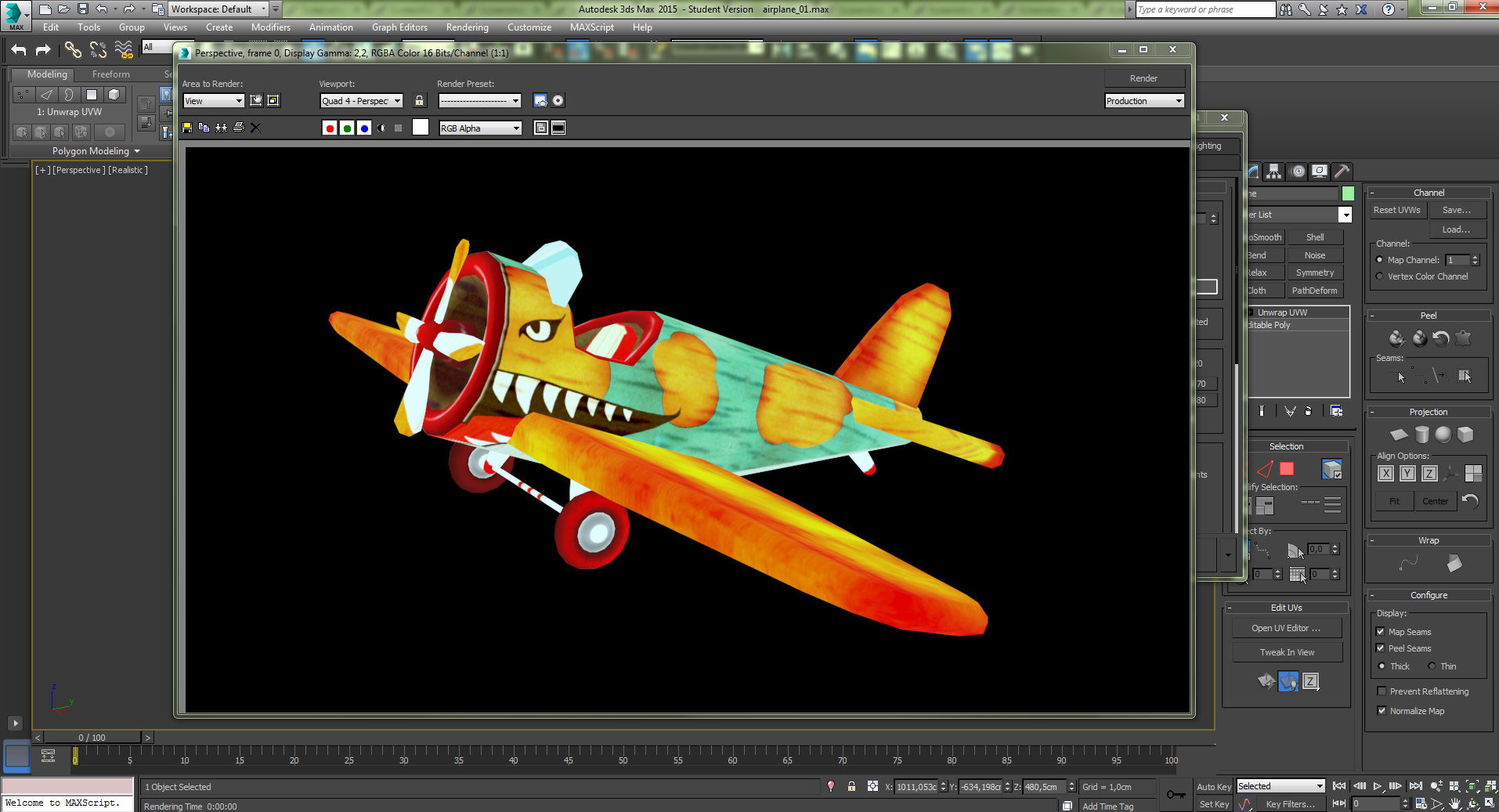
Task: Open the Hierarchy command panel tab
Action: 1274,171
